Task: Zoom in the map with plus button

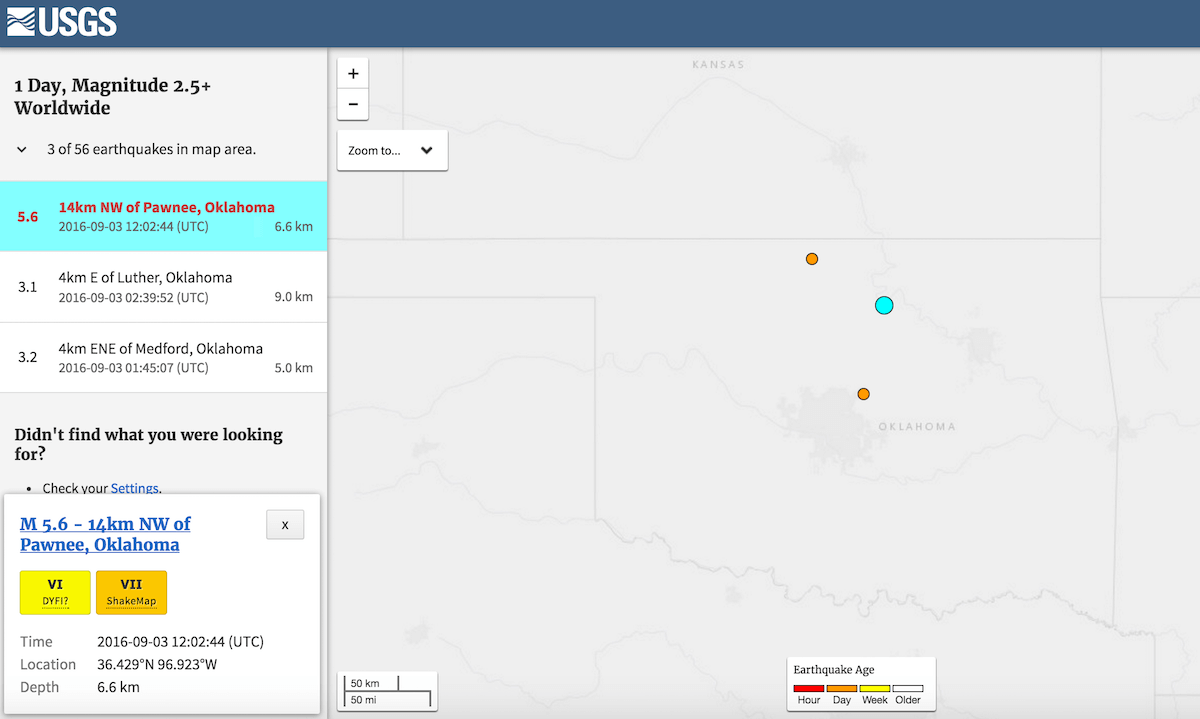Action: tap(353, 73)
